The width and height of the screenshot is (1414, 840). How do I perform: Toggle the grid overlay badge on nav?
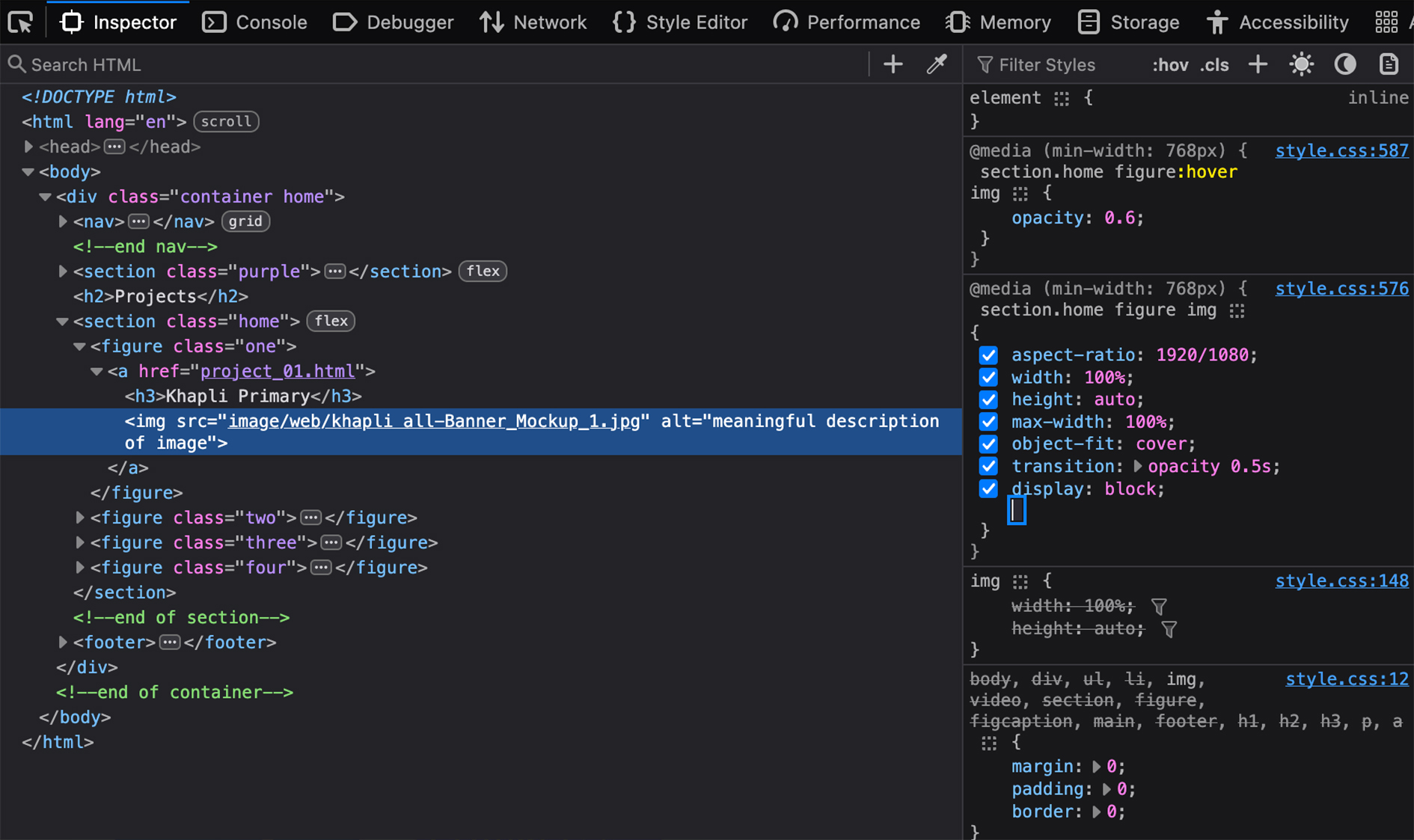[245, 222]
